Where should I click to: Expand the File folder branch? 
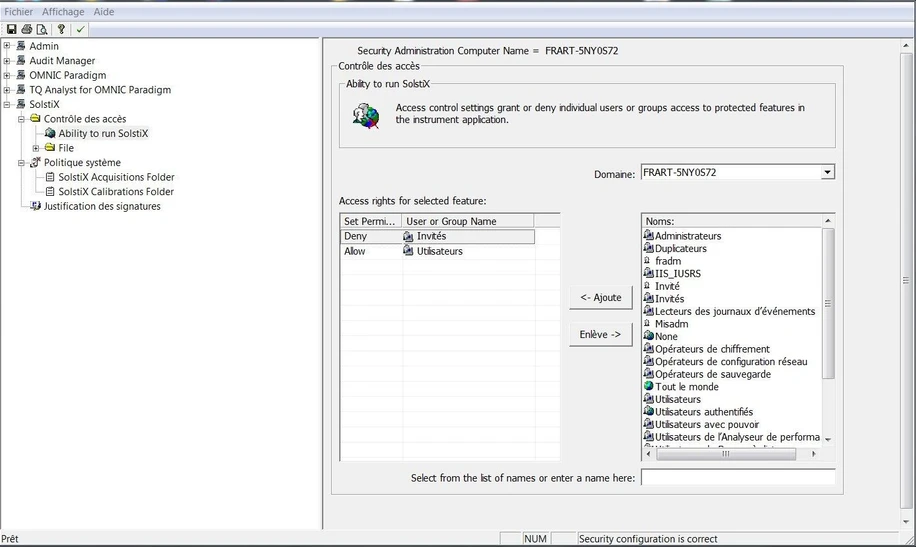coord(36,148)
